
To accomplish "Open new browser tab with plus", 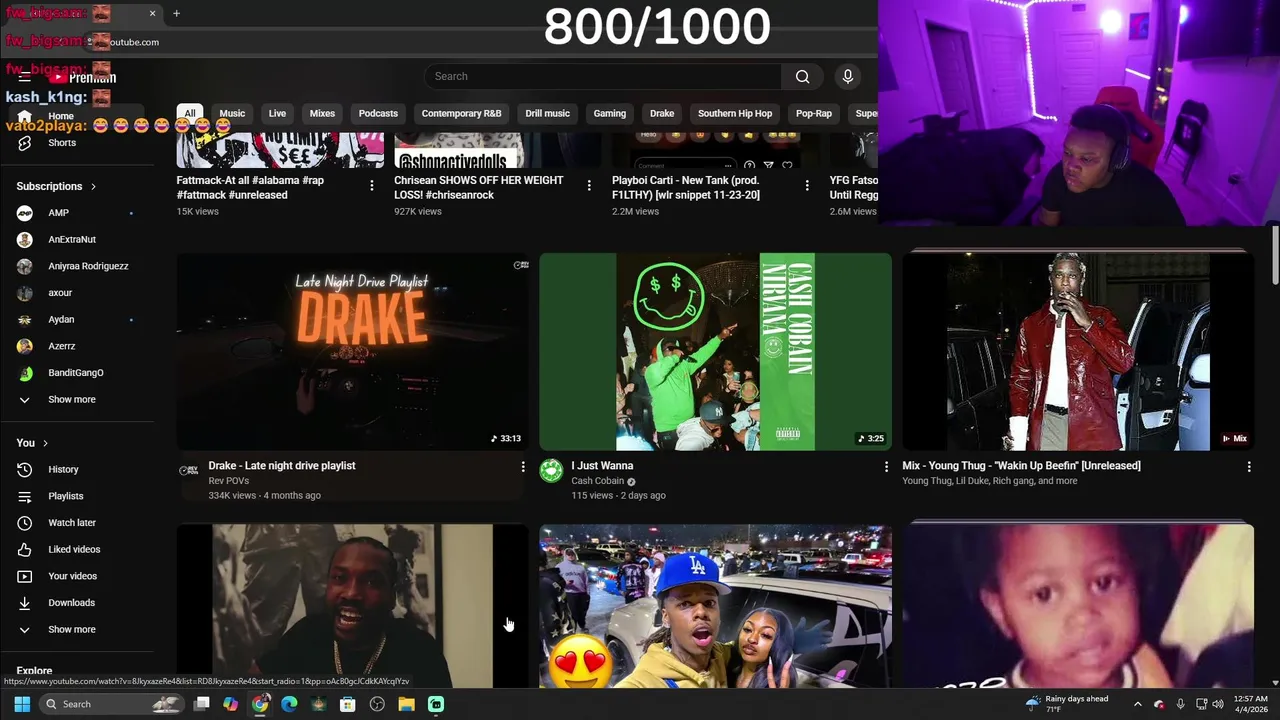I will coord(176,14).
